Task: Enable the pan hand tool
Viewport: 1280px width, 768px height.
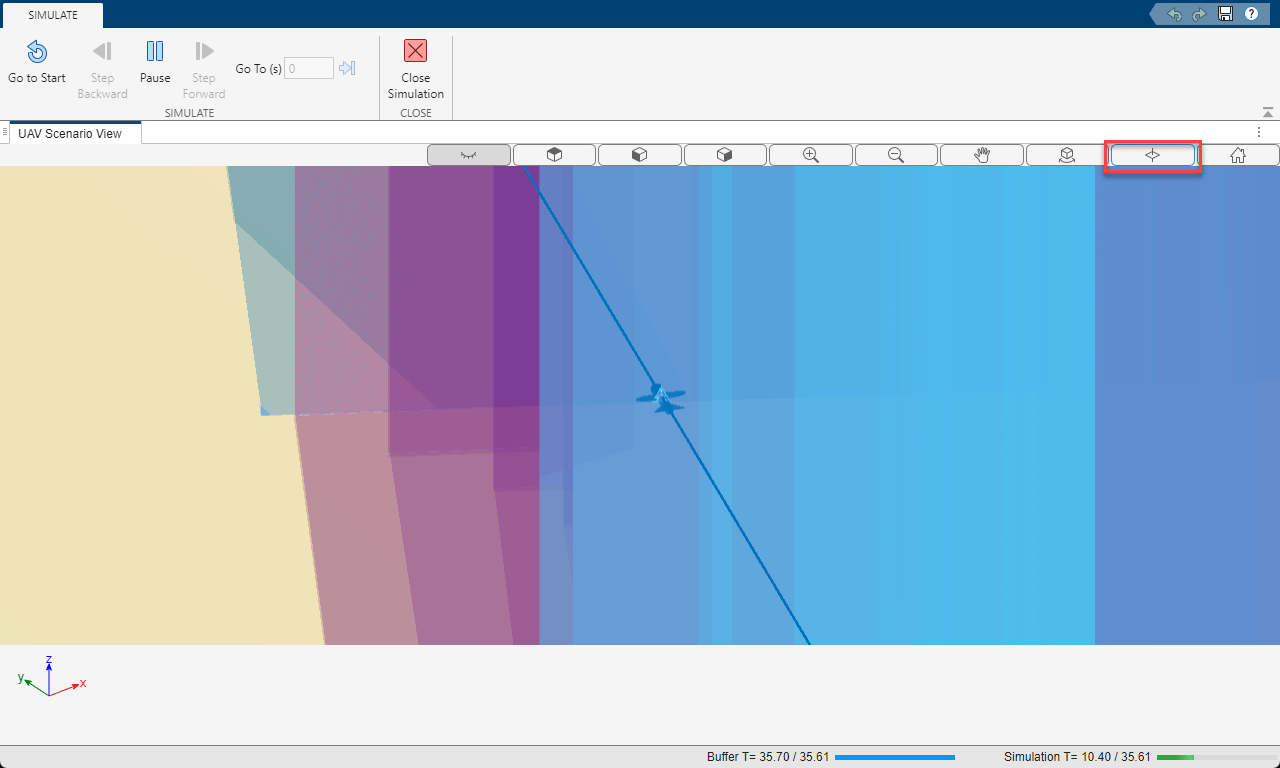Action: (x=982, y=155)
